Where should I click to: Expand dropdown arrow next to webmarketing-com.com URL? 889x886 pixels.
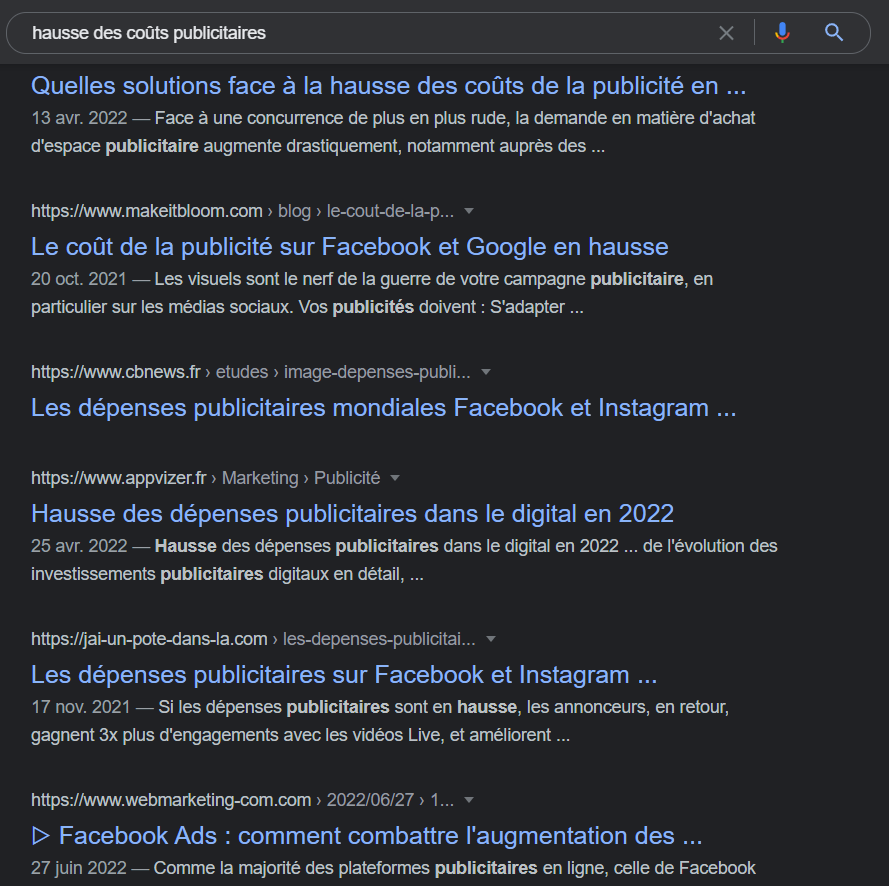click(469, 800)
